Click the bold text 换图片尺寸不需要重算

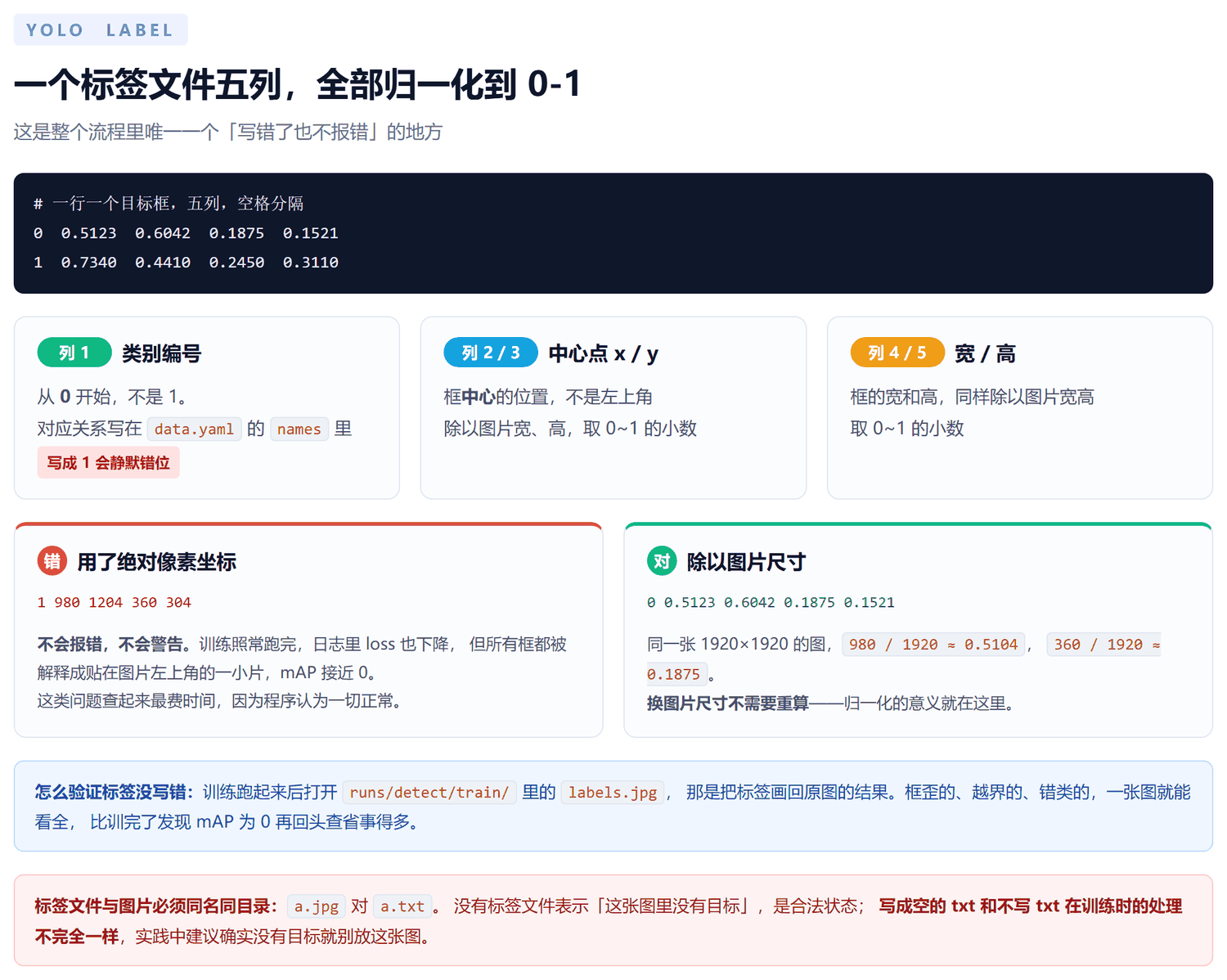click(728, 704)
